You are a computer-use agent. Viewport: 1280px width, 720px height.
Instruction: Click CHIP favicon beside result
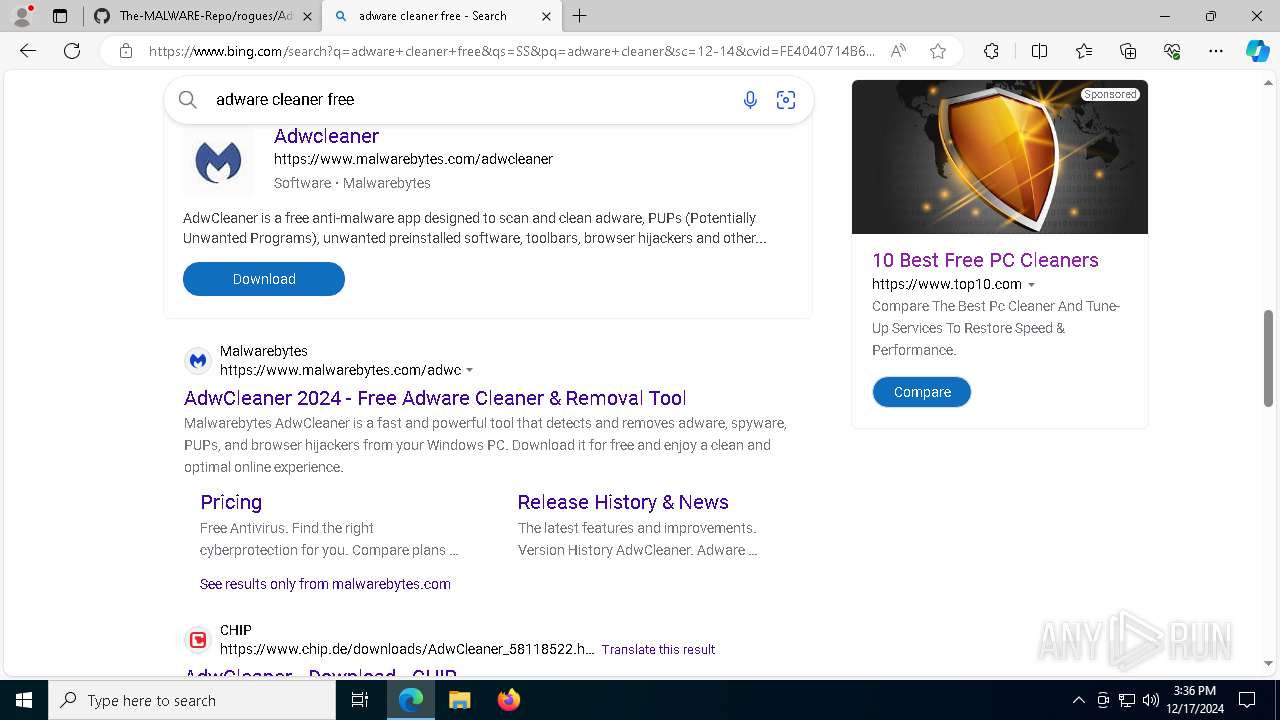click(x=198, y=639)
